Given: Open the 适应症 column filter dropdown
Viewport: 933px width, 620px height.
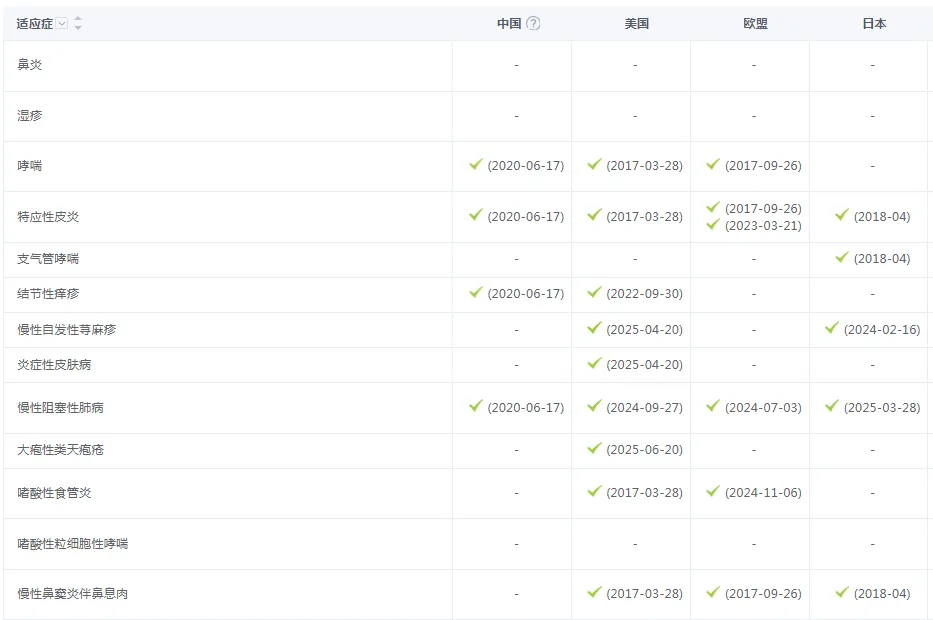Looking at the screenshot, I should tap(62, 24).
